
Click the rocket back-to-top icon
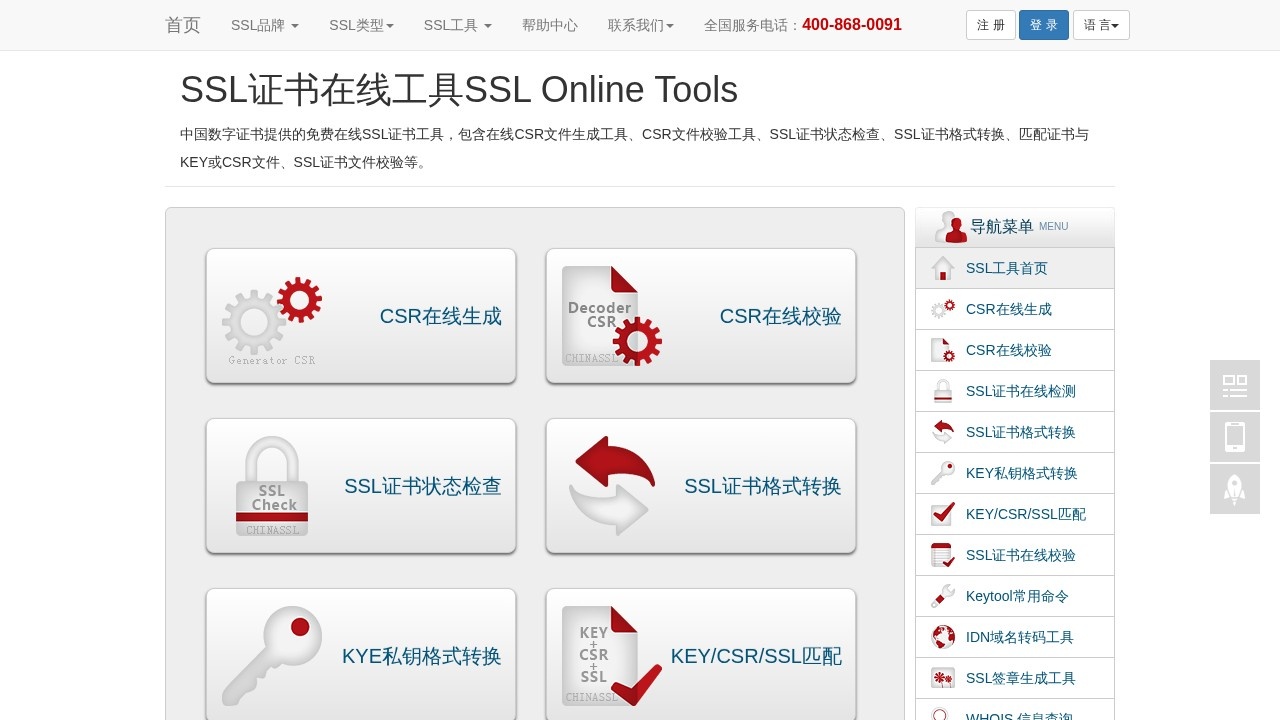click(x=1235, y=489)
